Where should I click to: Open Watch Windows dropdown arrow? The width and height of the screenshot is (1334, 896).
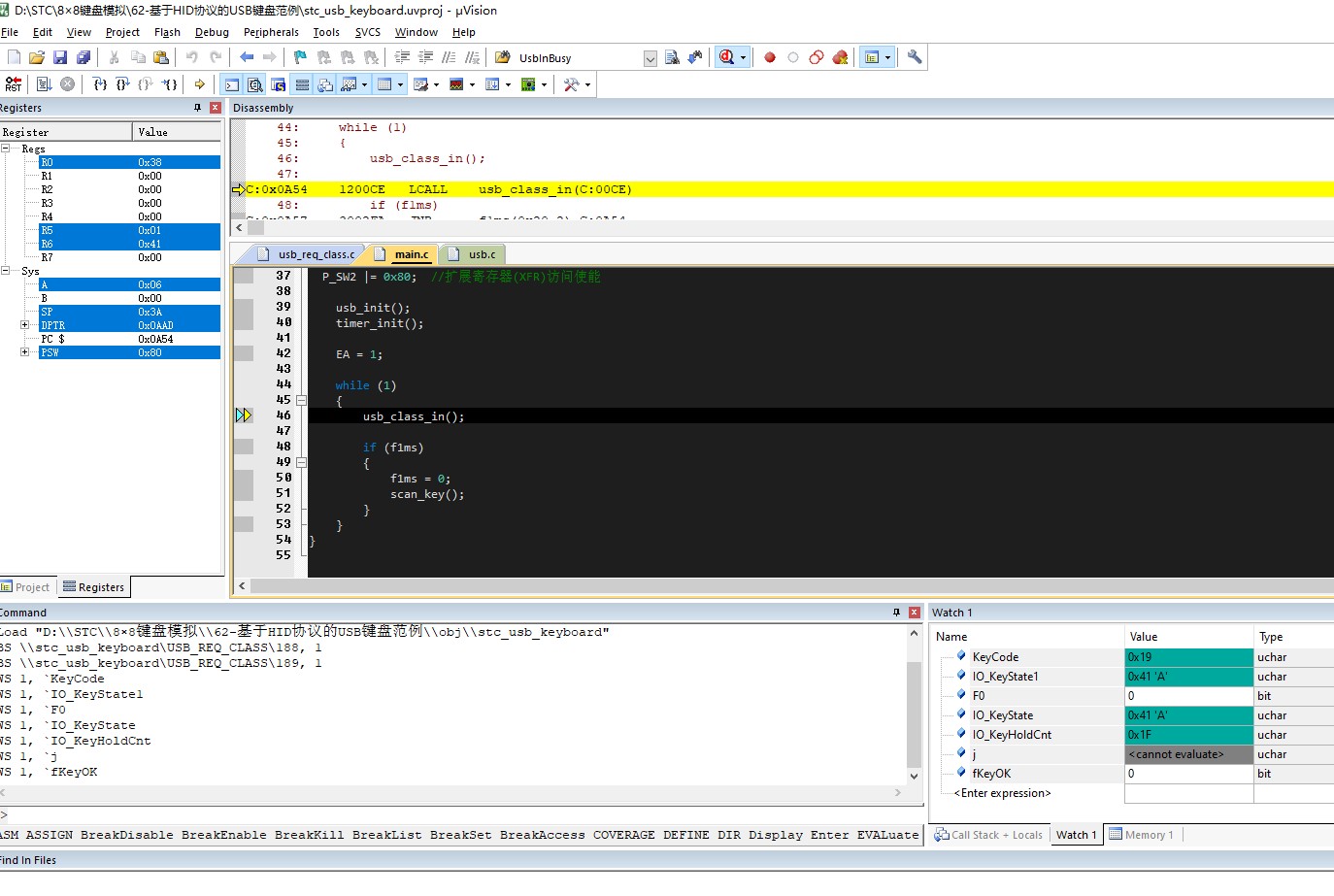click(x=365, y=84)
